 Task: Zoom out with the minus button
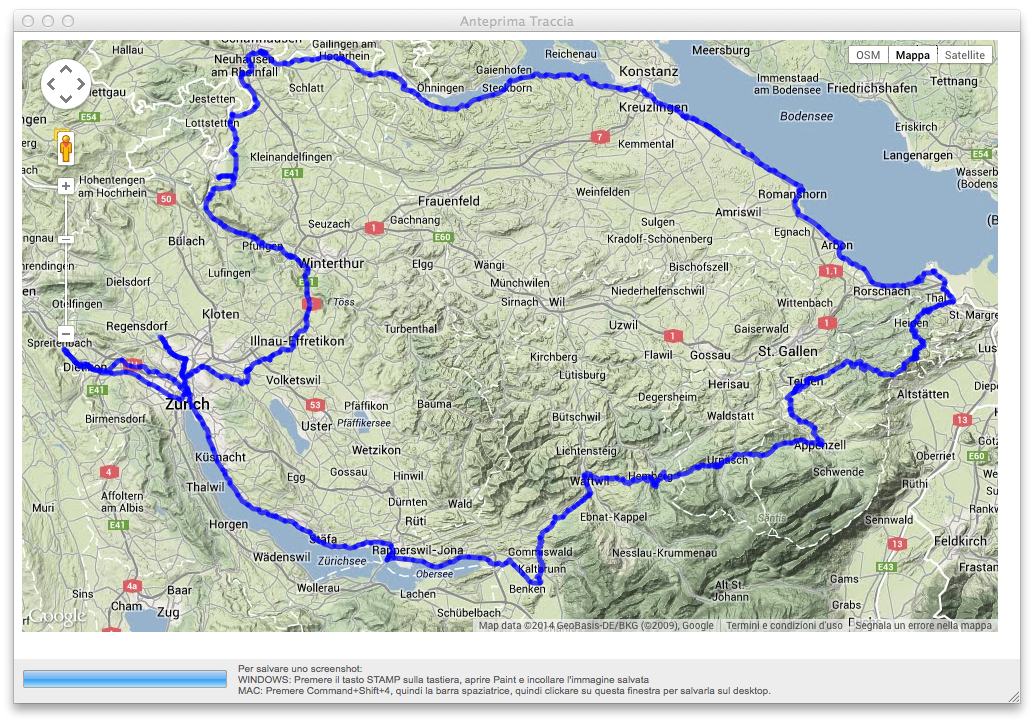[66, 333]
